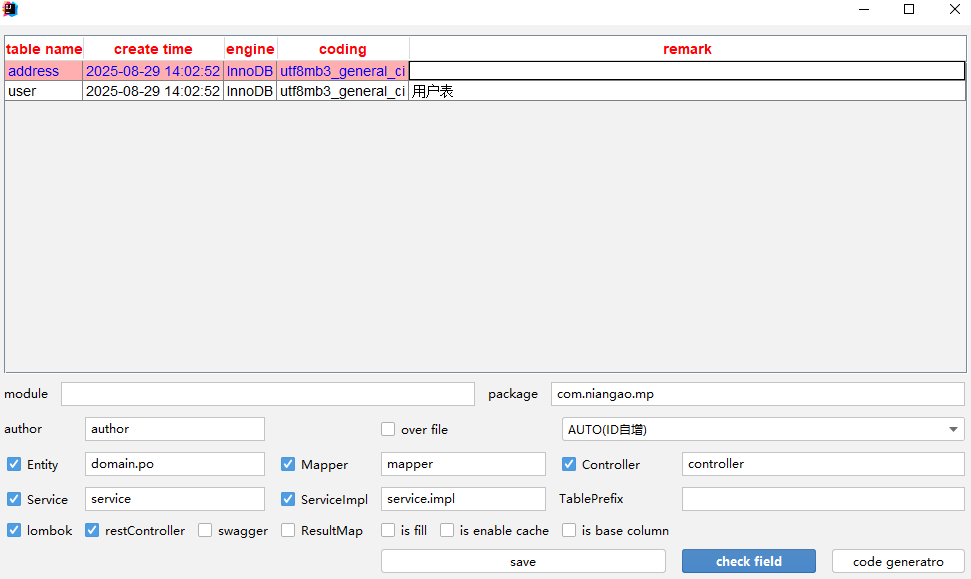Toggle the Service checkbox
Image resolution: width=971 pixels, height=579 pixels.
click(14, 498)
